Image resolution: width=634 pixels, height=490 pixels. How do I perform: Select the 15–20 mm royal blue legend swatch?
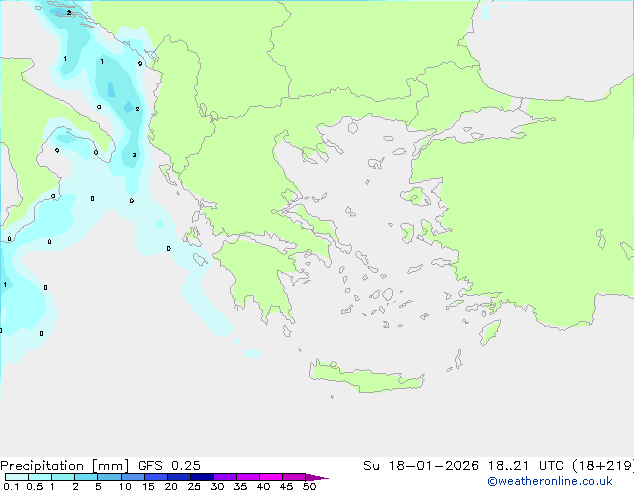point(156,477)
